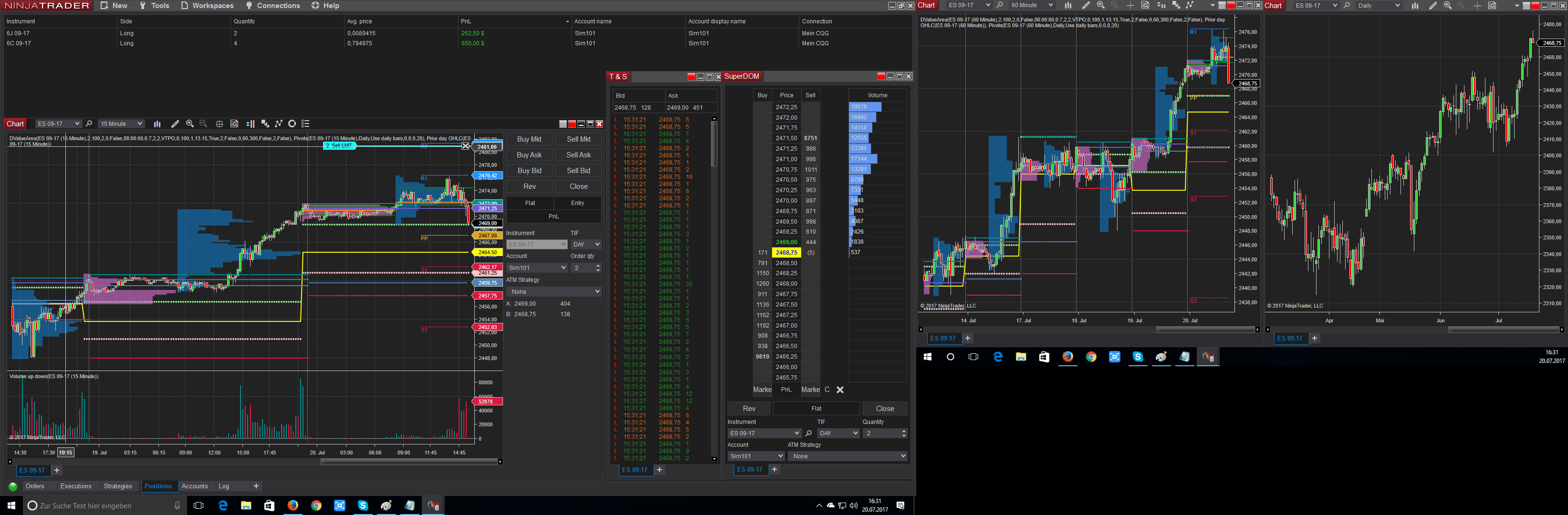Open bar type selector in 15 Minute chart
This screenshot has height=515, width=1568.
coord(157,124)
